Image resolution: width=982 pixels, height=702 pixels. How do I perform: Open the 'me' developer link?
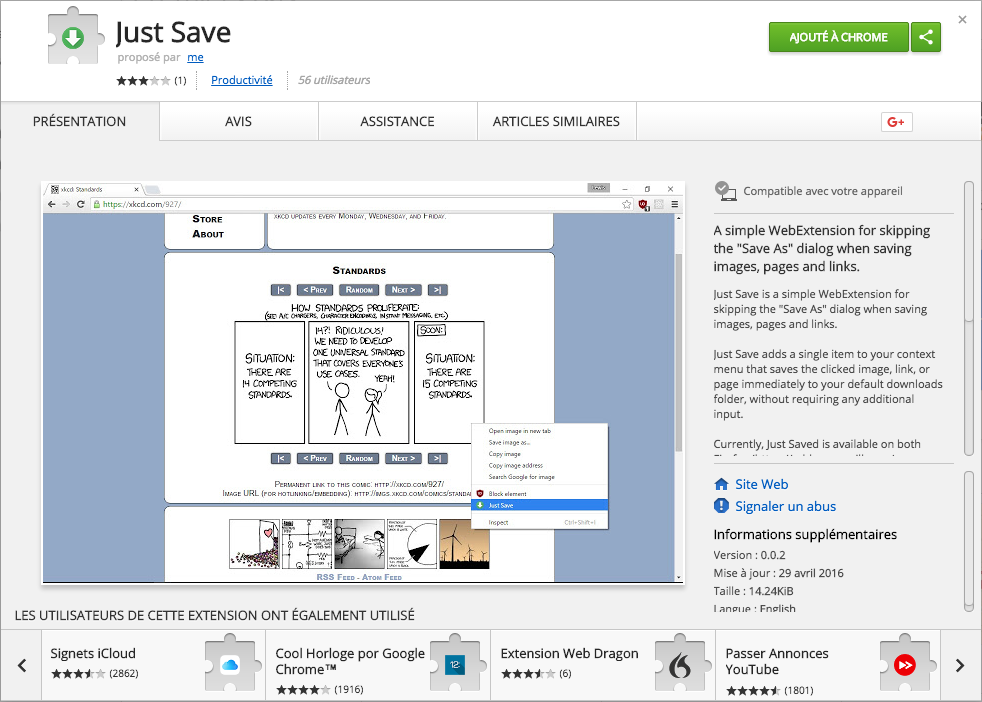tap(195, 58)
